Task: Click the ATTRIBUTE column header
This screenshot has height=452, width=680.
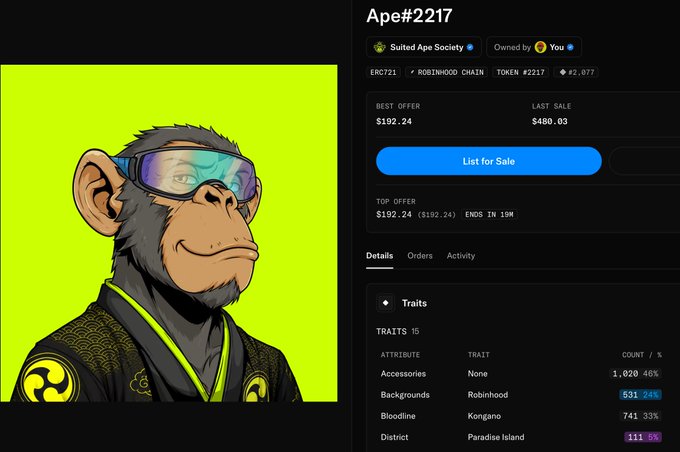Action: click(400, 355)
